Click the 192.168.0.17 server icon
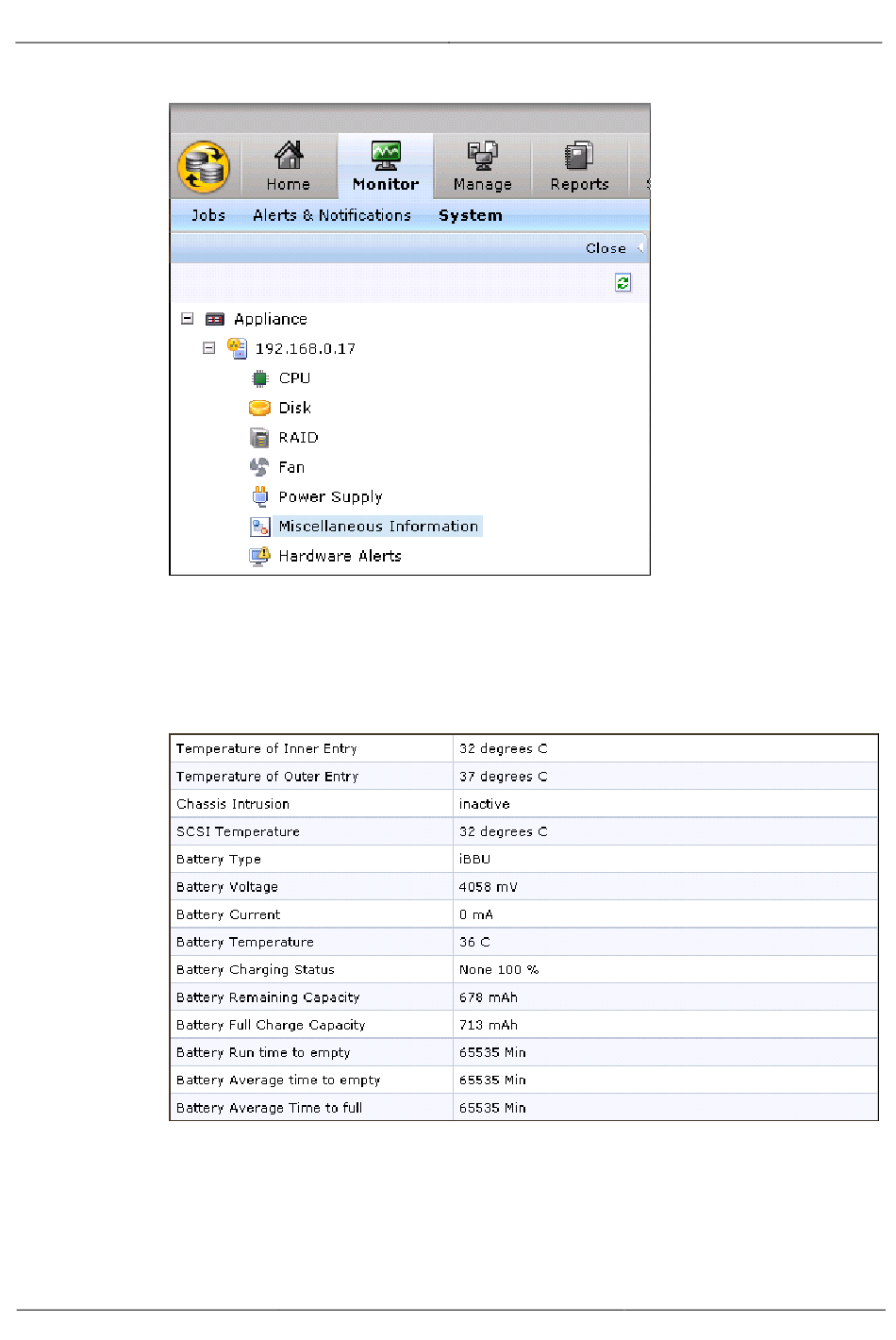This screenshot has height=1340, width=896. 237,348
